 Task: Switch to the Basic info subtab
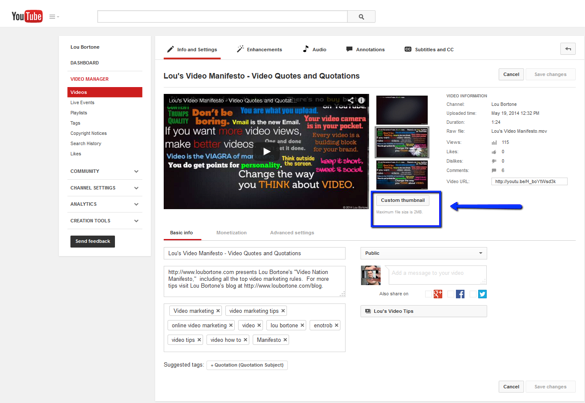coord(182,233)
